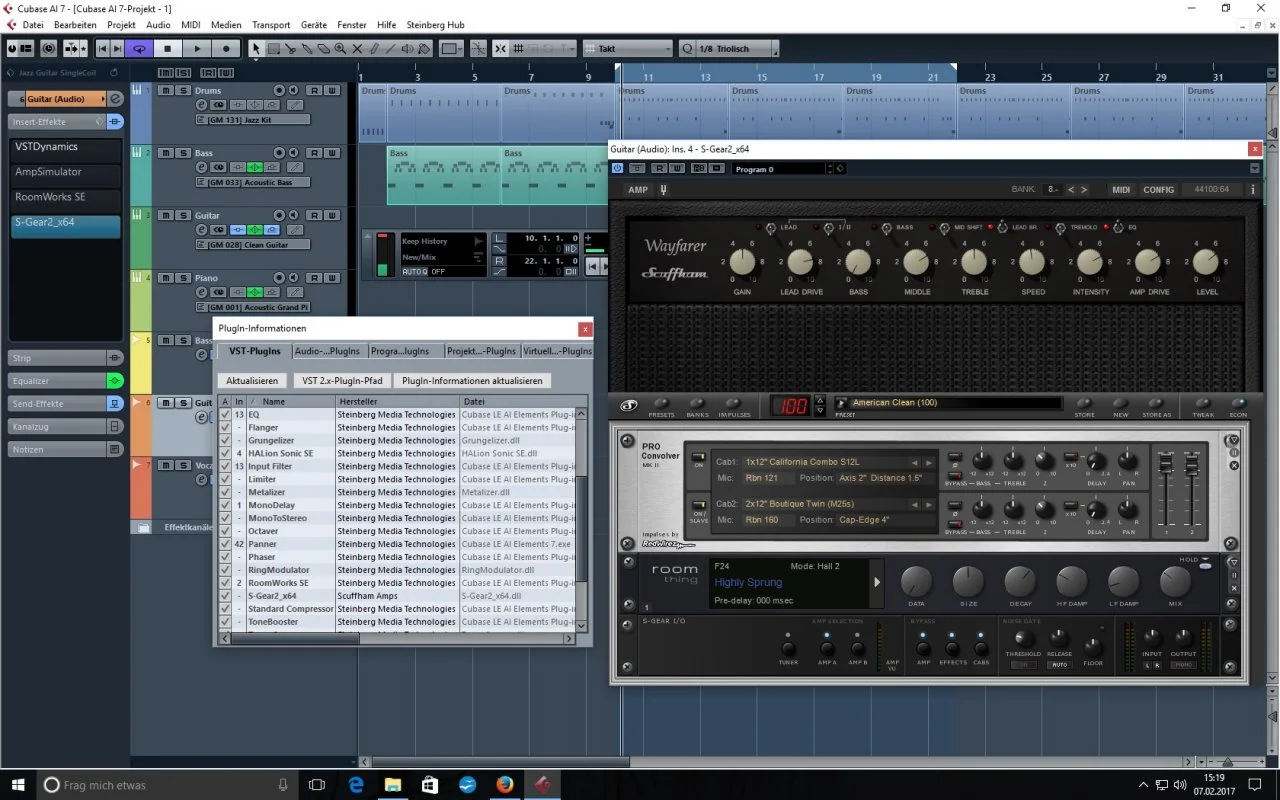Open the CONFIG page in S-Gear

point(1158,190)
